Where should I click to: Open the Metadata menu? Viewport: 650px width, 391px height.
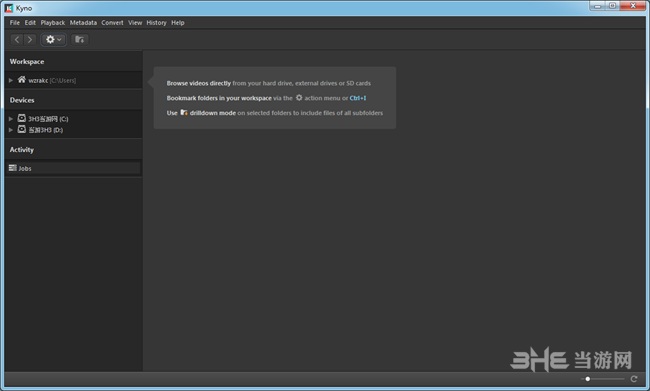[x=83, y=23]
